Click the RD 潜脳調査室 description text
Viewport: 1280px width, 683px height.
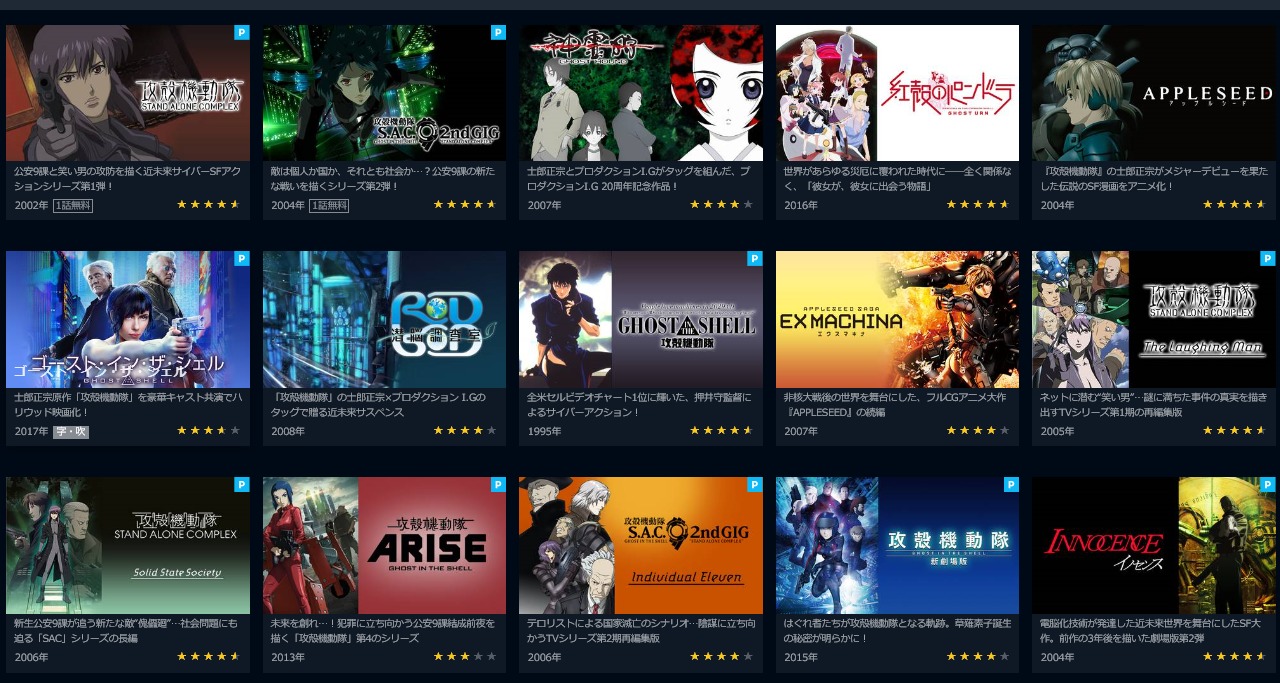378,404
